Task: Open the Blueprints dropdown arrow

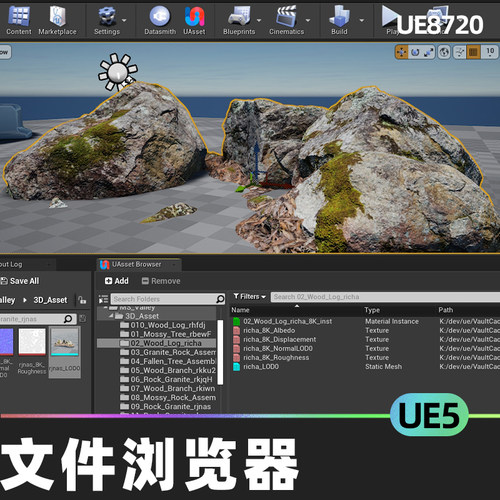Action: (x=259, y=20)
